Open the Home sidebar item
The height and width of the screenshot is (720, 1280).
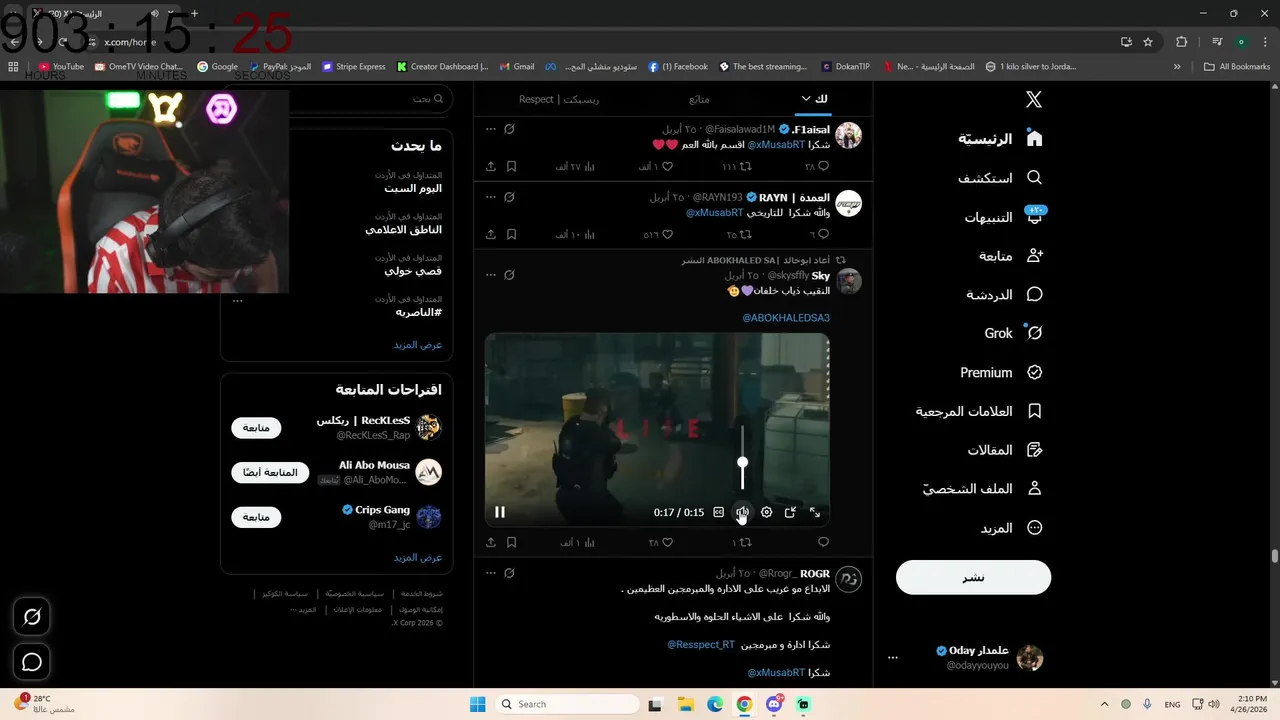(x=1001, y=139)
